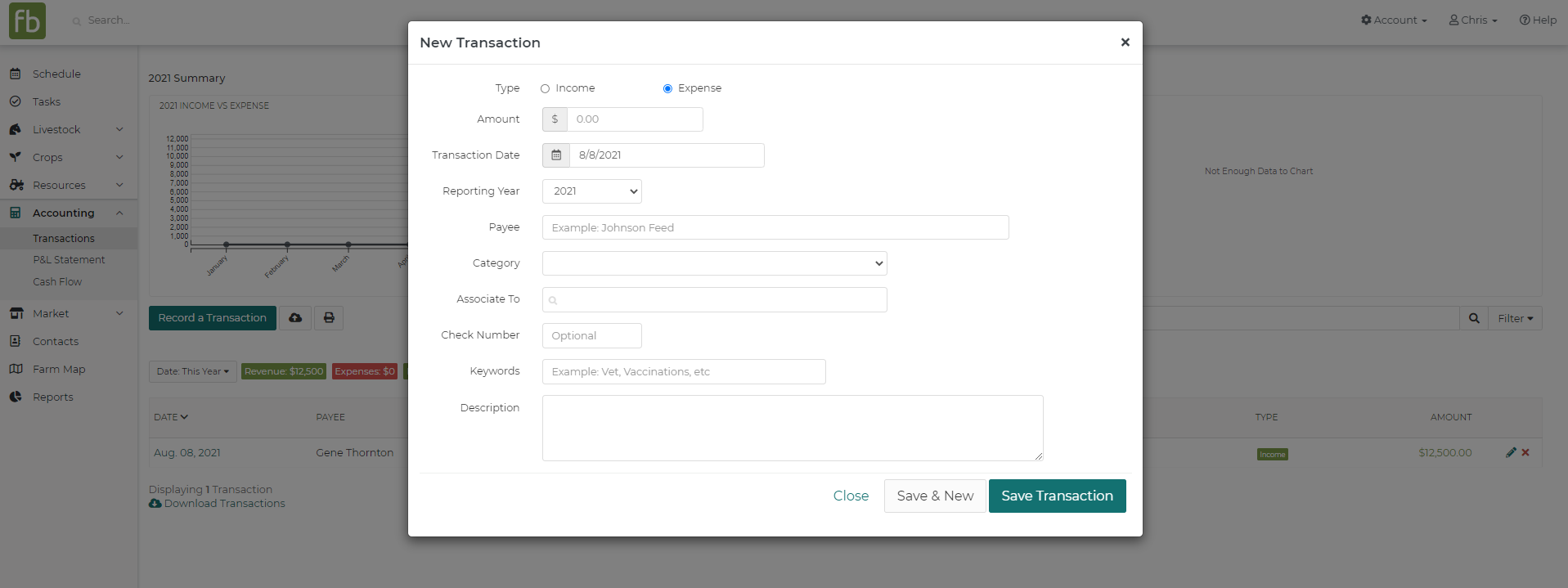Sort by the DATE column header

(171, 417)
